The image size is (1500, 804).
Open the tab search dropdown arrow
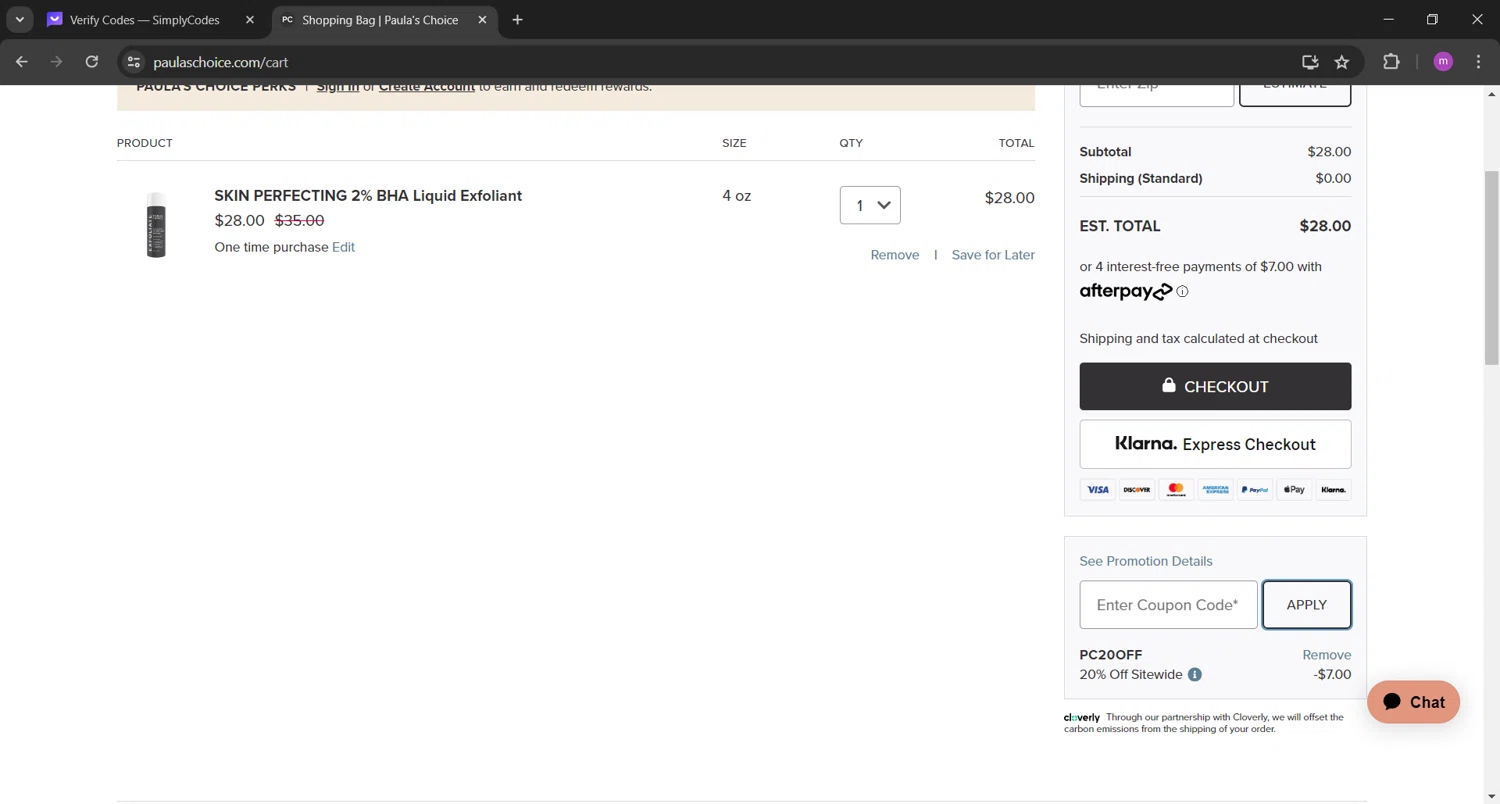click(x=20, y=20)
